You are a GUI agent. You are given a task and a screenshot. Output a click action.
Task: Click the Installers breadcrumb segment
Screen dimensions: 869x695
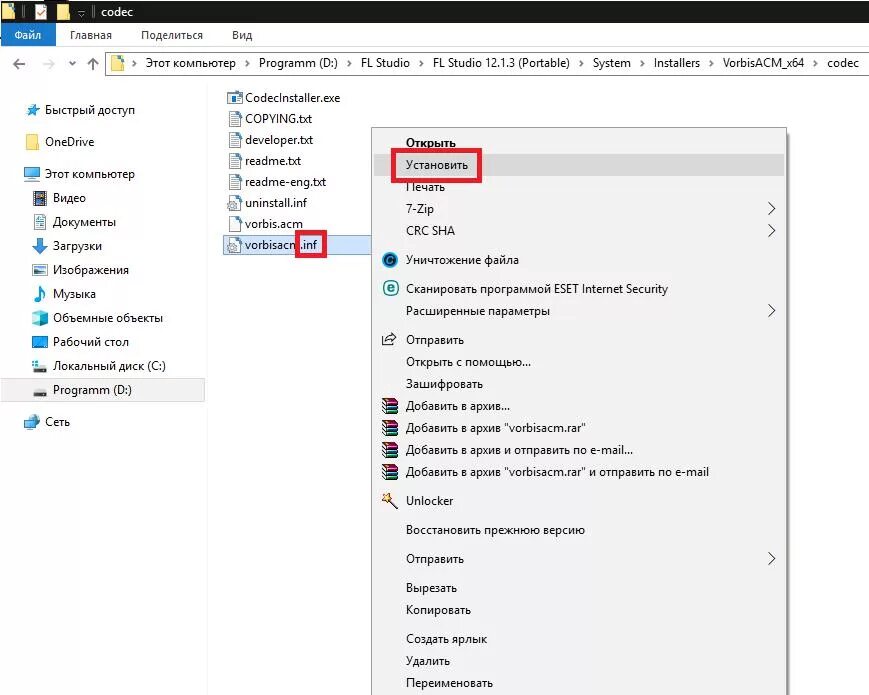pyautogui.click(x=677, y=63)
